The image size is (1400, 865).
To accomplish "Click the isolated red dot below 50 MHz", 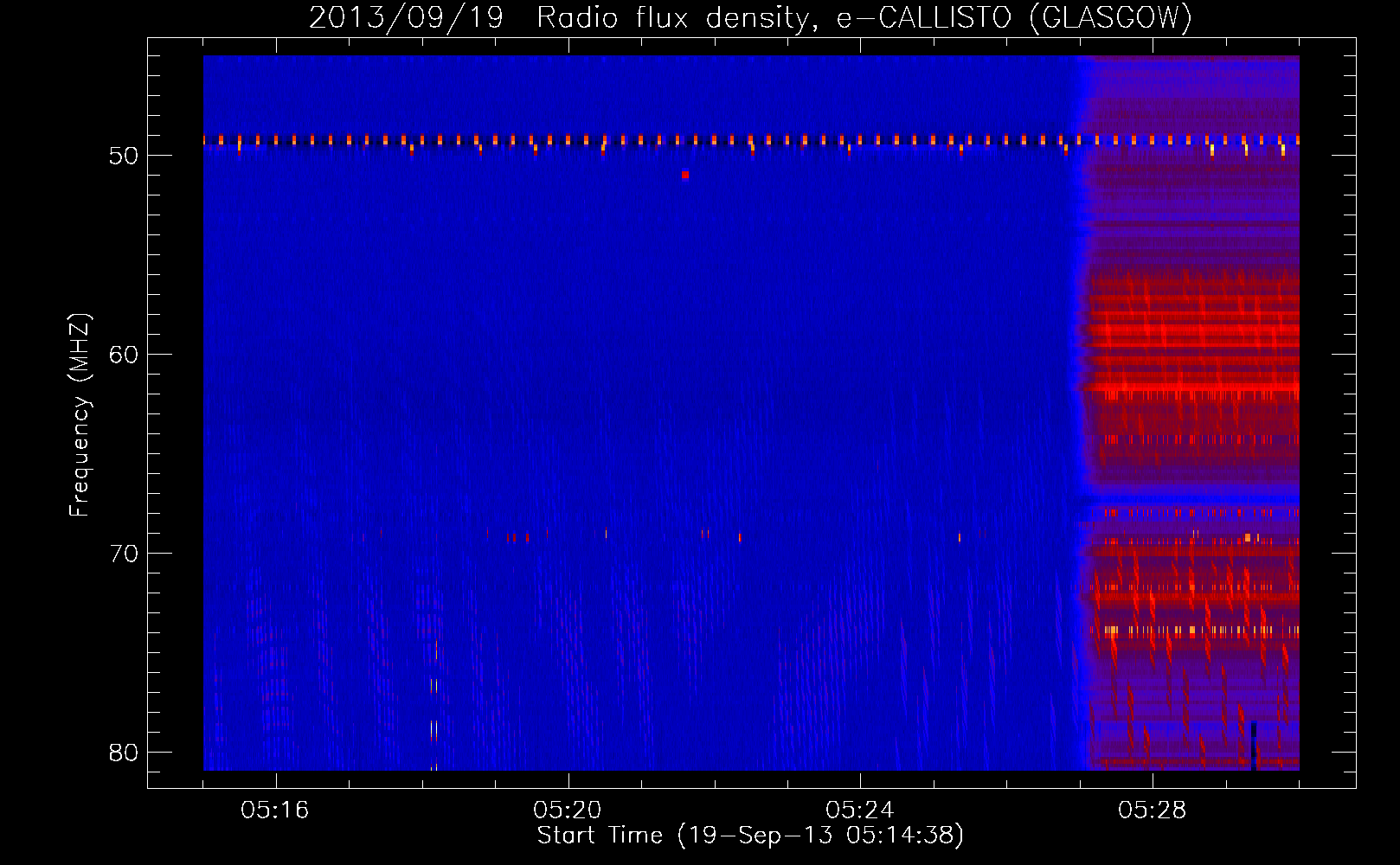I will (x=685, y=175).
